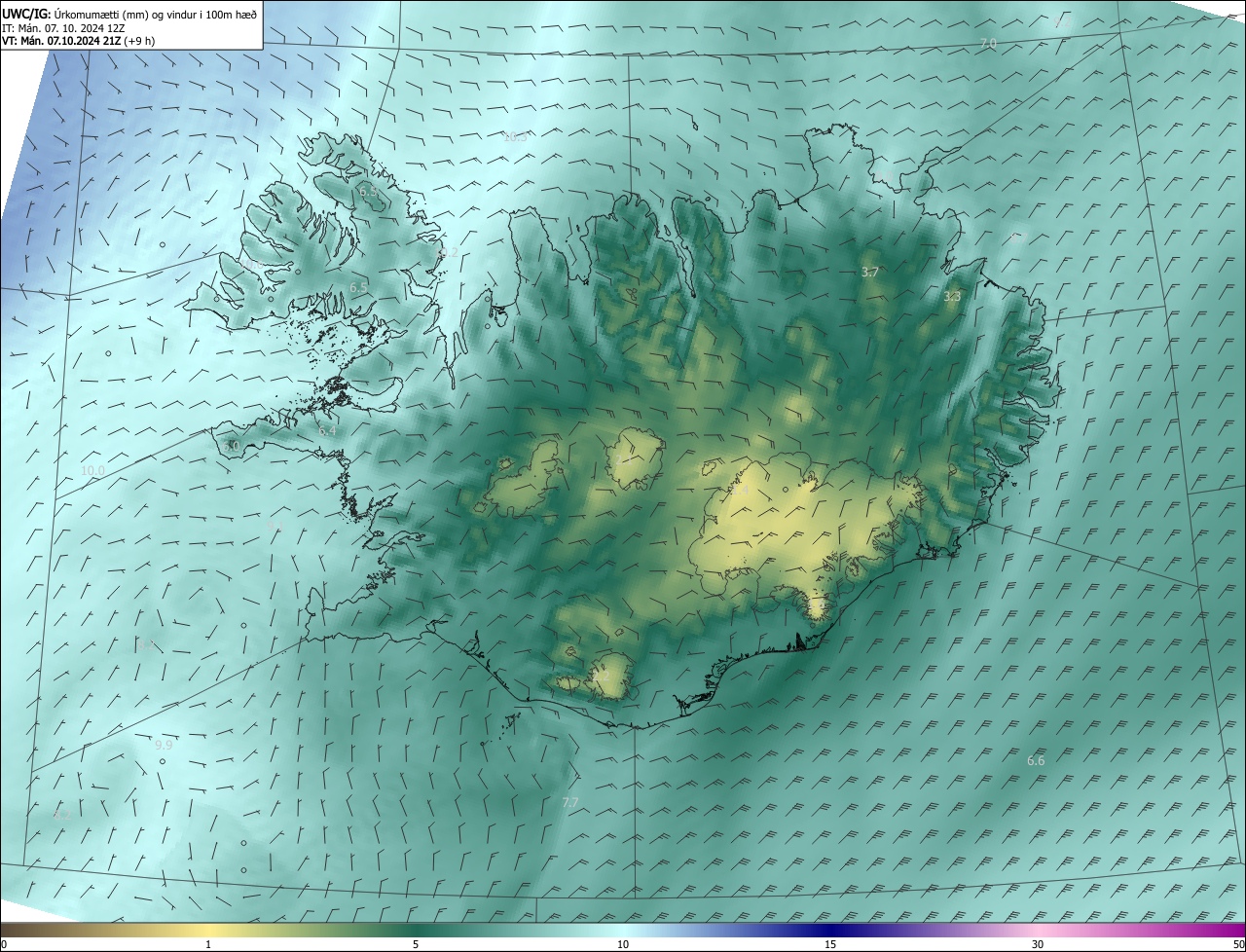
Task: Click the map value label '6.4'
Action: 327,430
